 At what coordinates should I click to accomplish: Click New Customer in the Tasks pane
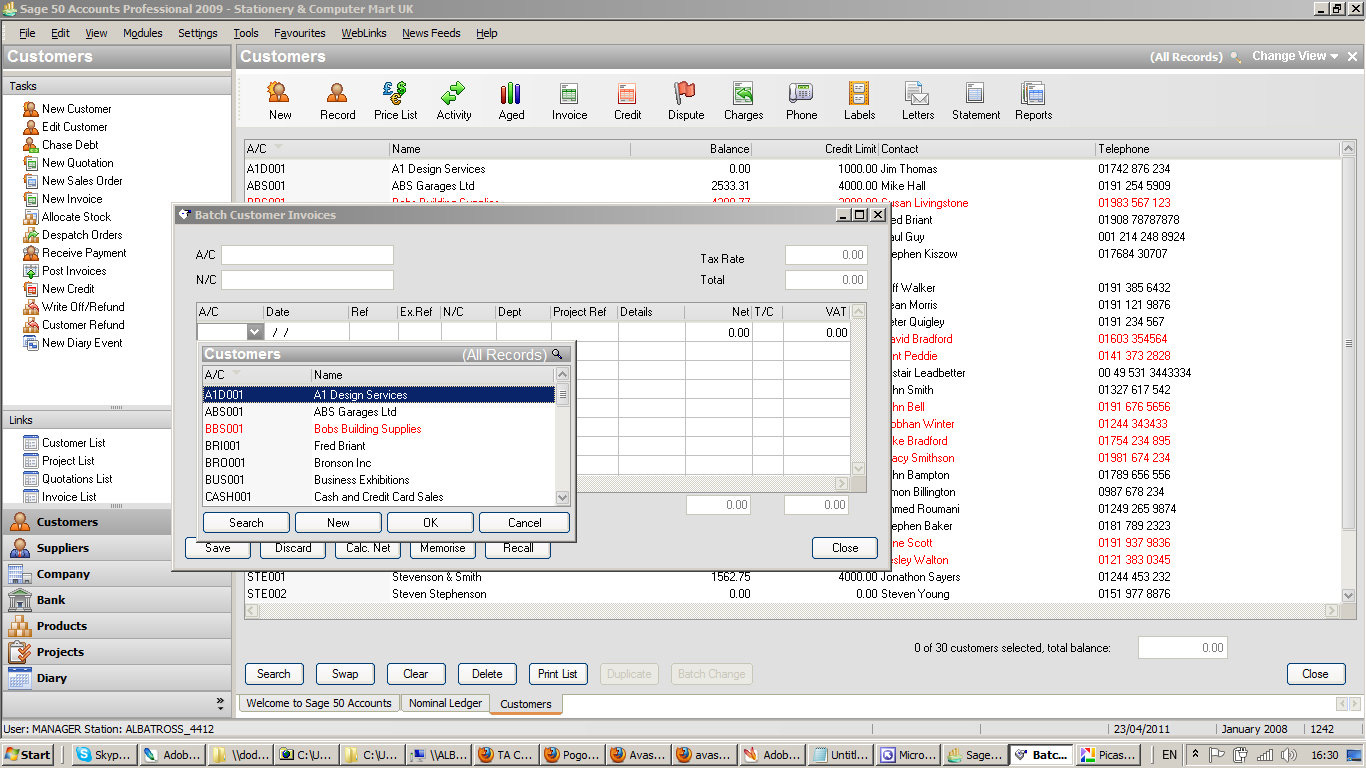77,109
